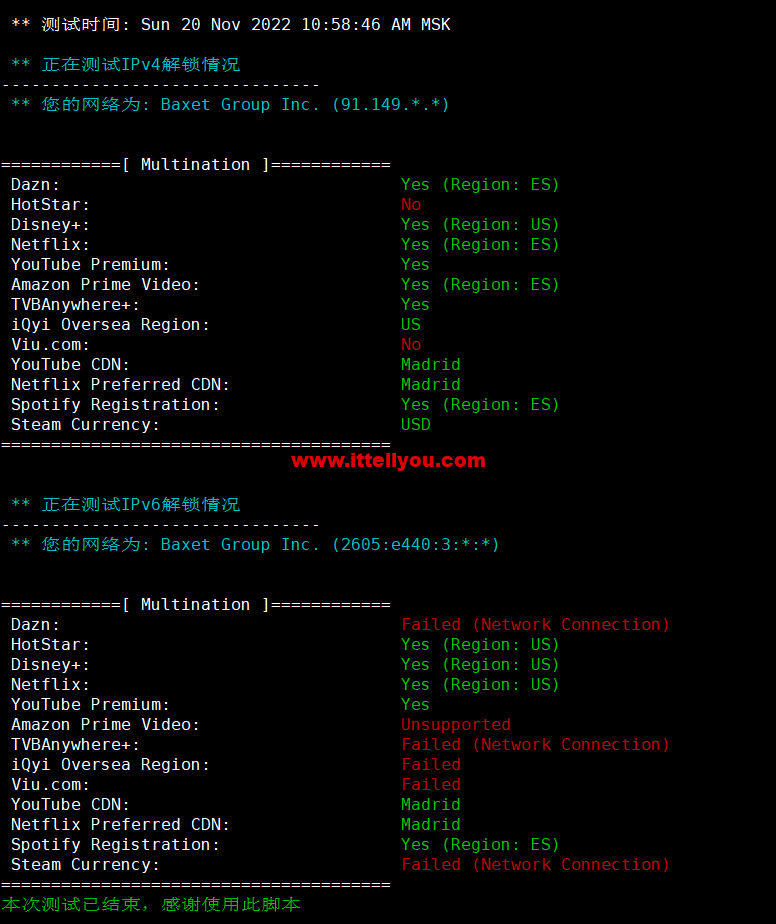Click the testing IPv6 unlock status heading
This screenshot has width=776, height=924.
click(126, 504)
